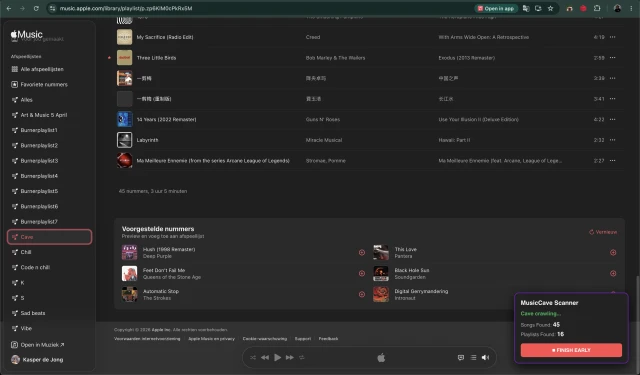Open more options for Three Little Birds
Screen dimensions: 640x375
(612, 58)
